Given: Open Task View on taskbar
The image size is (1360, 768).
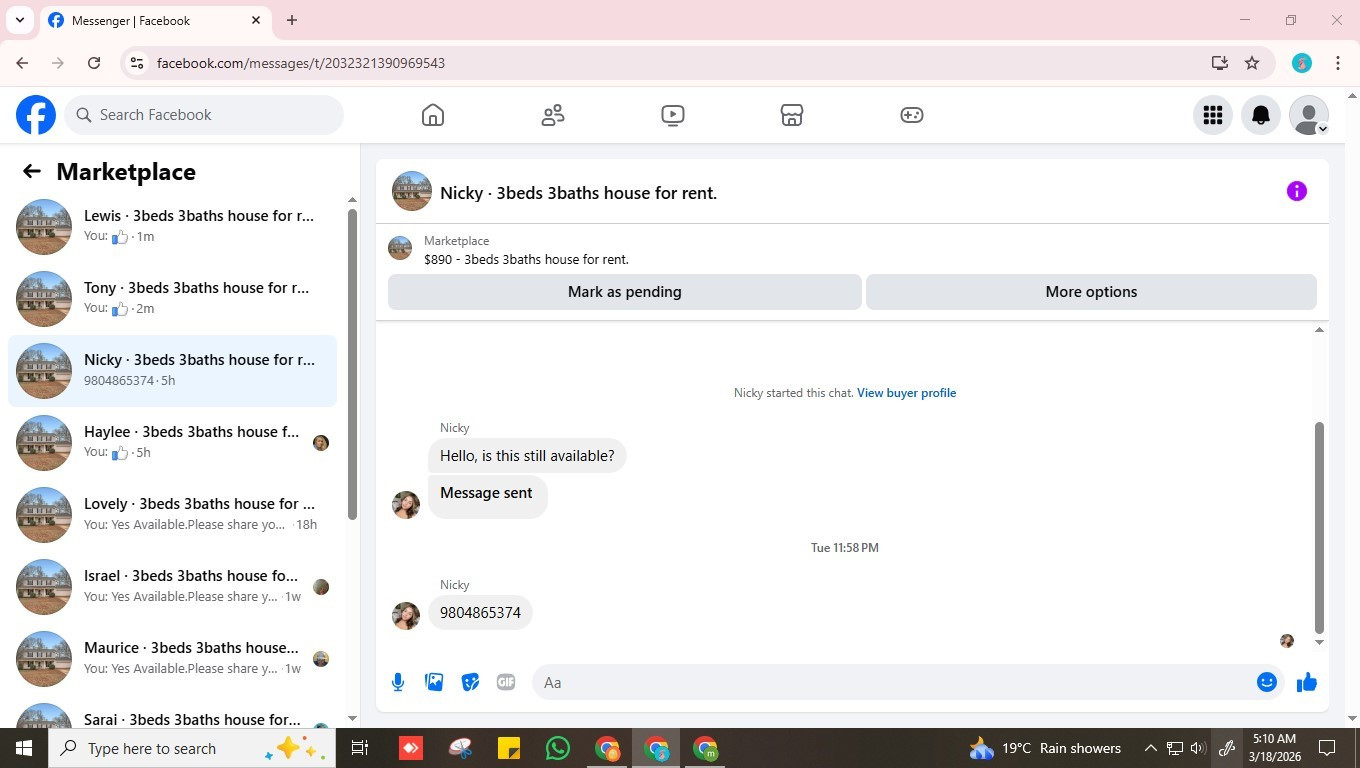Looking at the screenshot, I should pyautogui.click(x=360, y=748).
